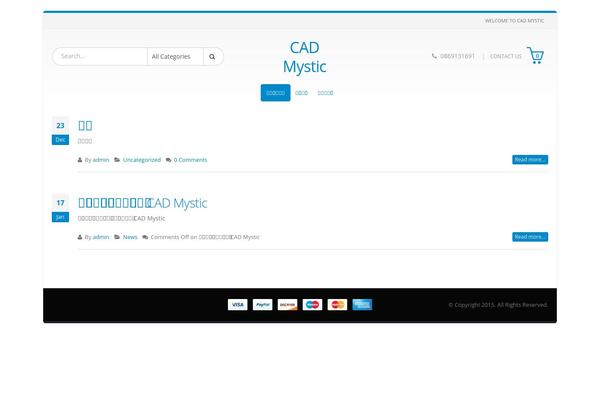600x400 pixels.
Task: Open the Dec 23 post title
Action: pyautogui.click(x=85, y=125)
